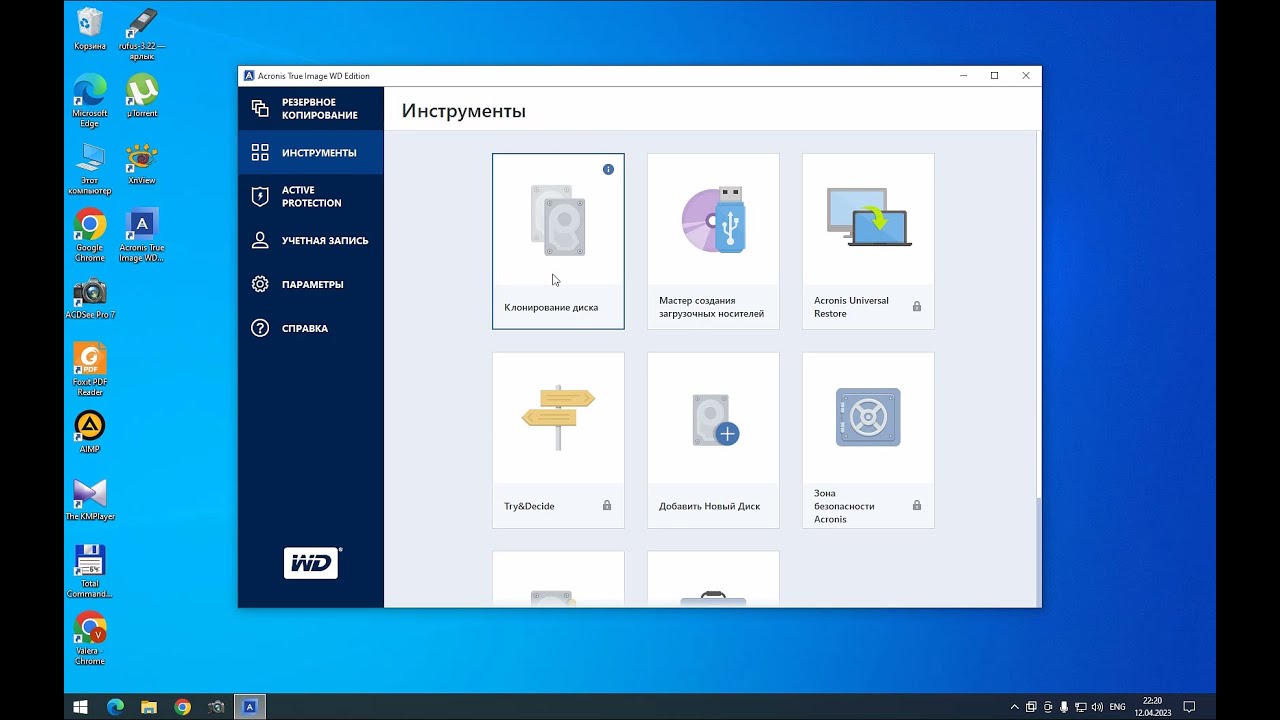Show hidden tray icons arrow

click(x=1015, y=707)
